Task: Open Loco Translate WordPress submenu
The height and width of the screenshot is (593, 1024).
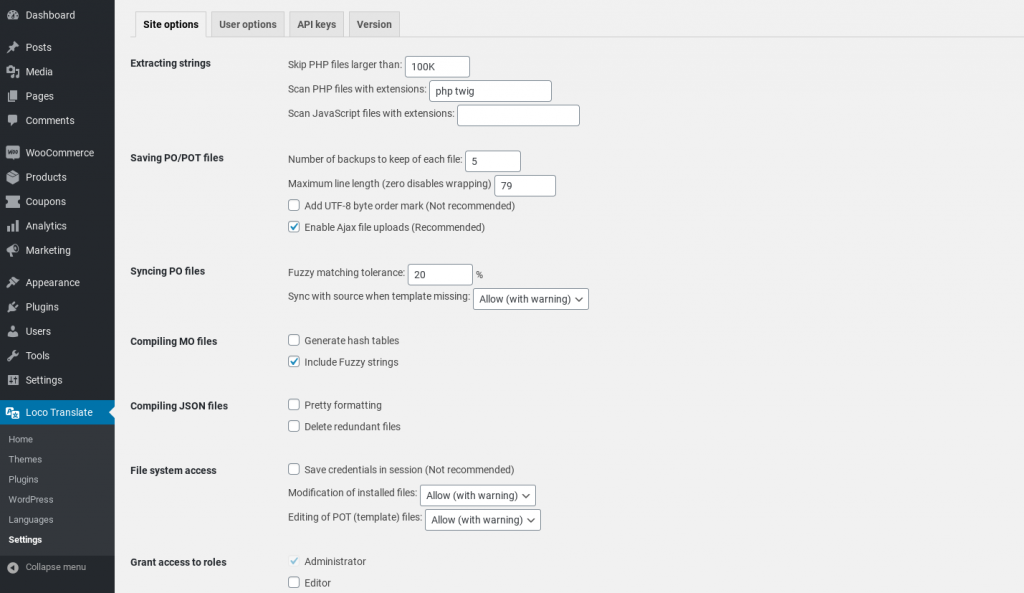Action: click(x=31, y=500)
